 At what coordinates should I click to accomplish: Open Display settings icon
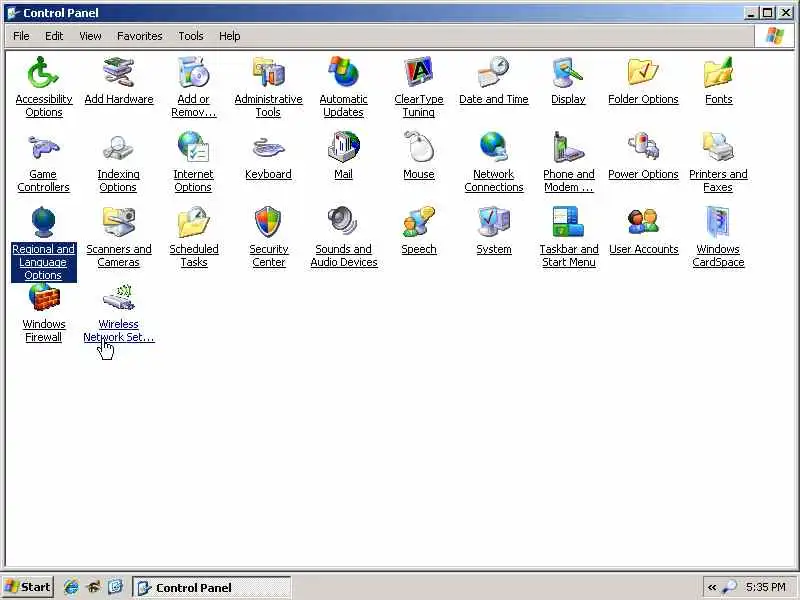[x=568, y=72]
